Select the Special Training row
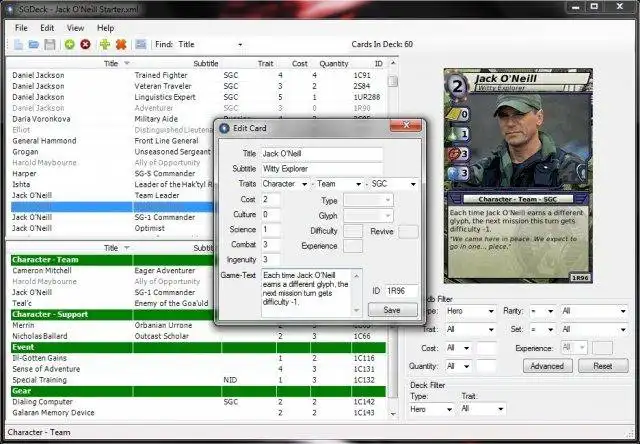The height and width of the screenshot is (444, 640). (198, 380)
